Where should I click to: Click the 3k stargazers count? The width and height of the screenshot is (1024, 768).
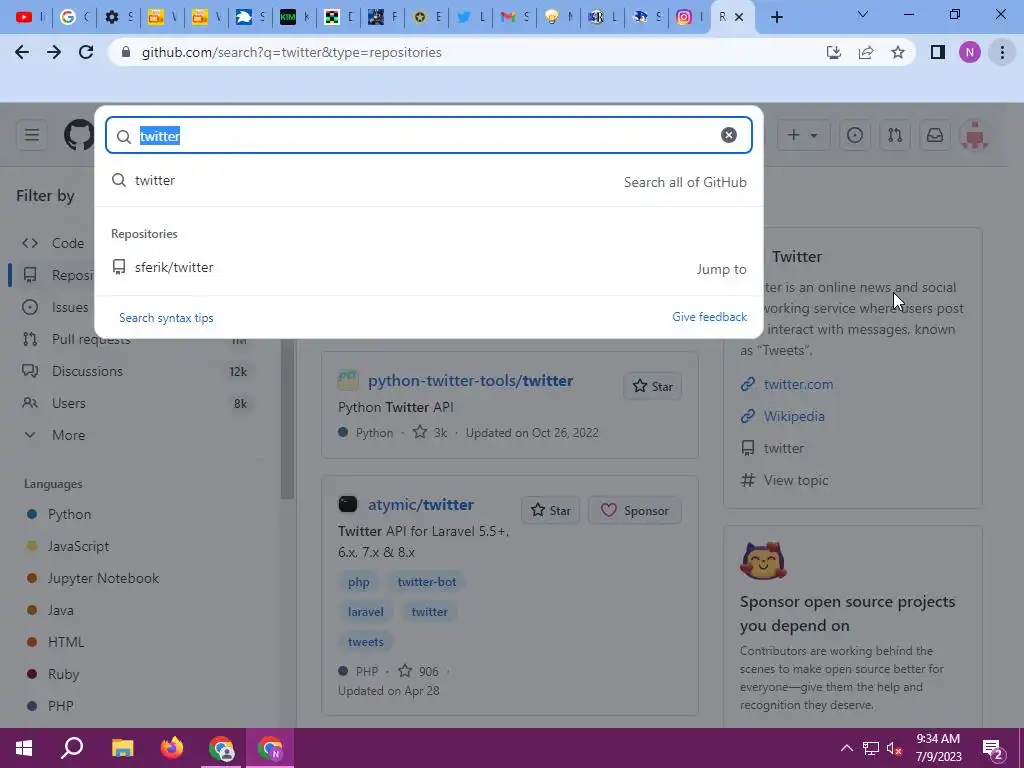tap(430, 432)
